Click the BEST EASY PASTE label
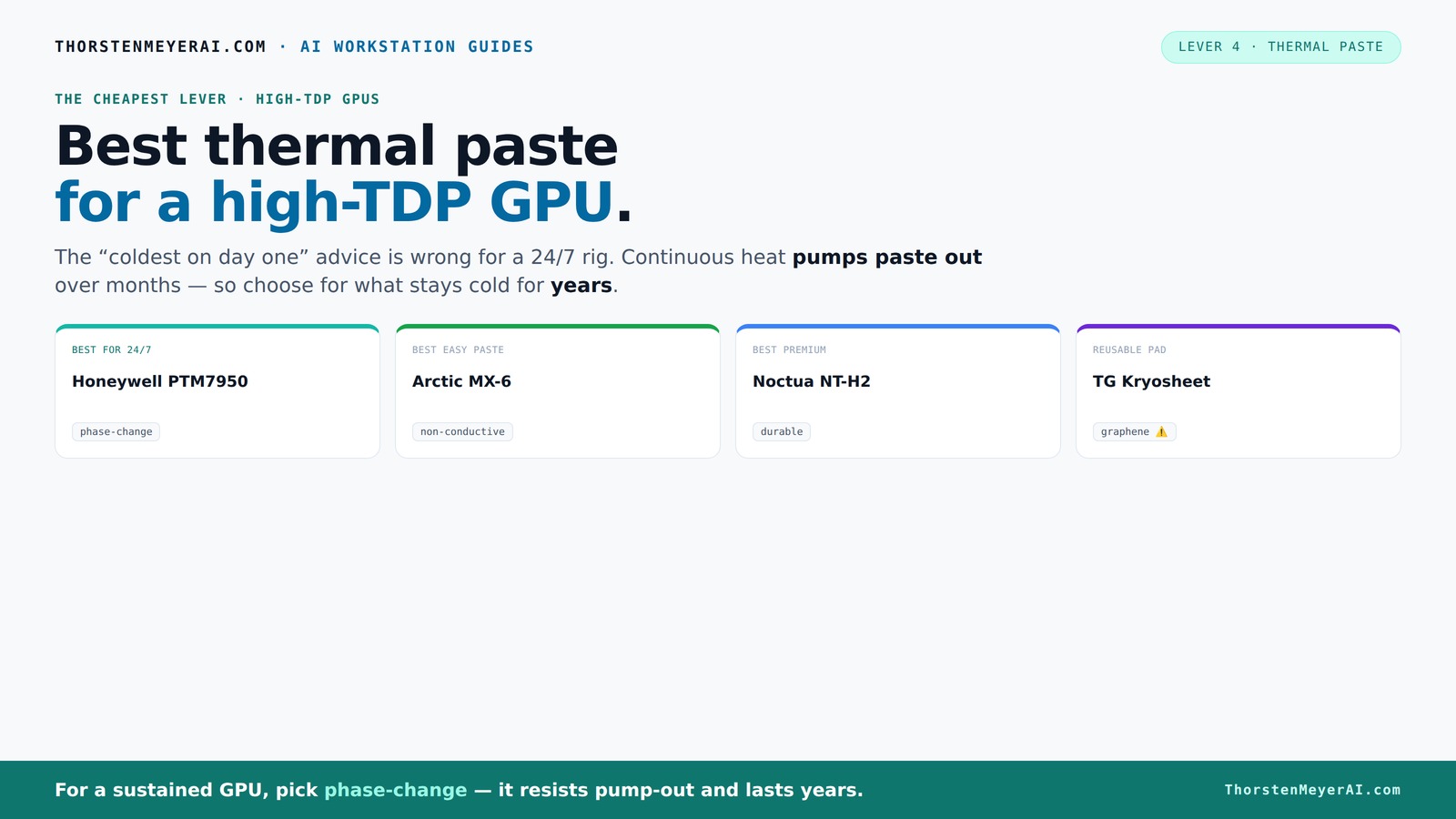The height and width of the screenshot is (819, 1456). [458, 350]
